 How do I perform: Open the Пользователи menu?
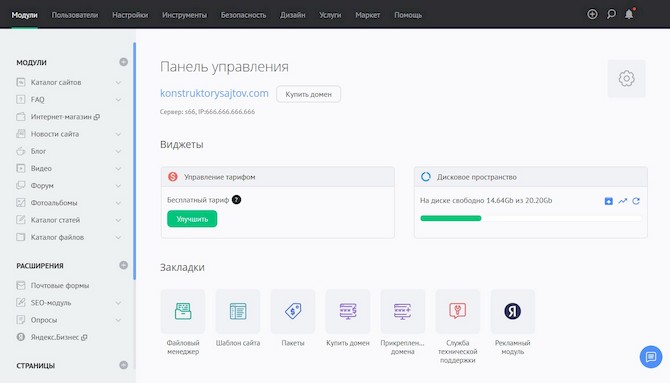tap(75, 15)
